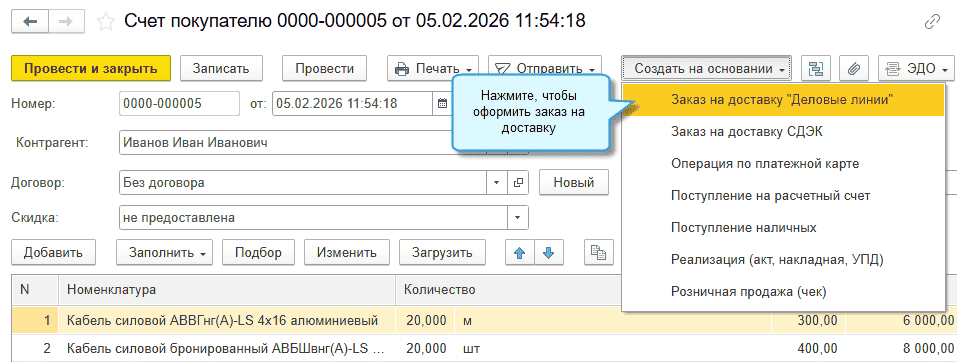Click the Номенклатура column header
Viewport: 957px width, 362px height.
(227, 290)
